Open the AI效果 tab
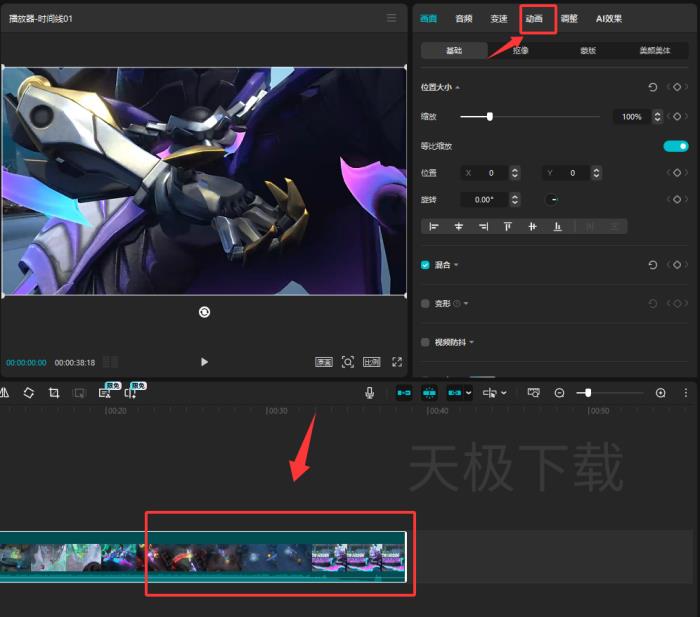Image resolution: width=700 pixels, height=617 pixels. coord(609,18)
